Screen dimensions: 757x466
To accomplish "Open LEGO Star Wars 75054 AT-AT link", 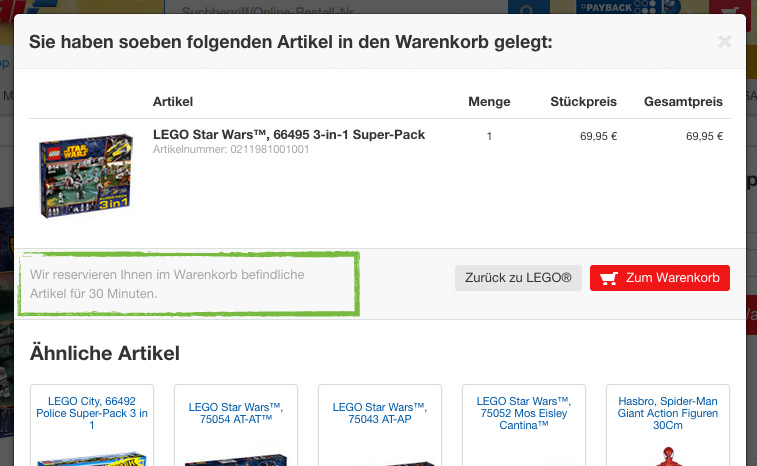I will point(236,413).
